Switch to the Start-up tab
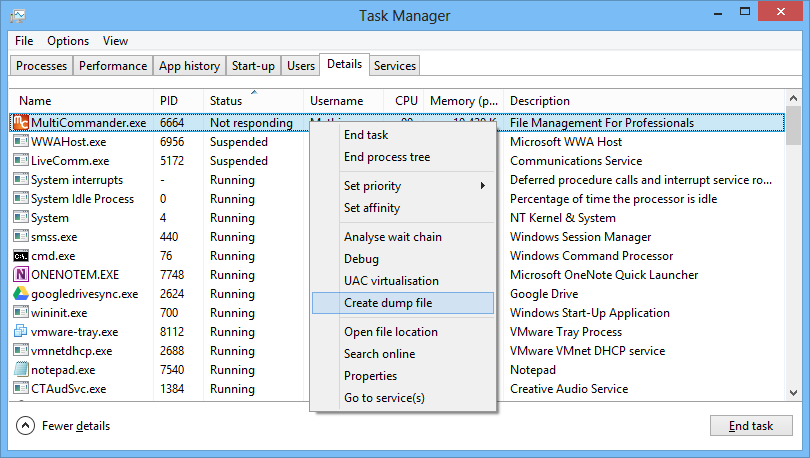The height and width of the screenshot is (458, 810). pyautogui.click(x=253, y=66)
